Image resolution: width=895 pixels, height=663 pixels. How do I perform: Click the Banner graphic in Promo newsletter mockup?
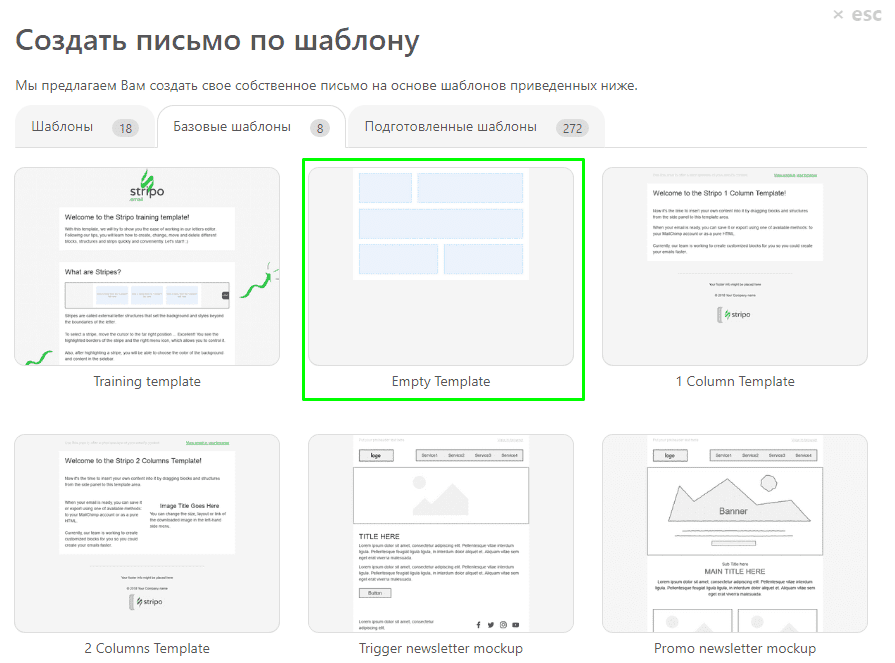coord(735,510)
